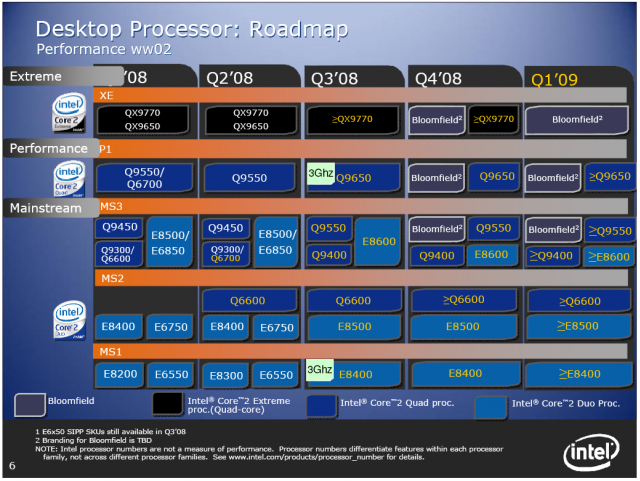Click the ≥E8400 cell

(580, 374)
